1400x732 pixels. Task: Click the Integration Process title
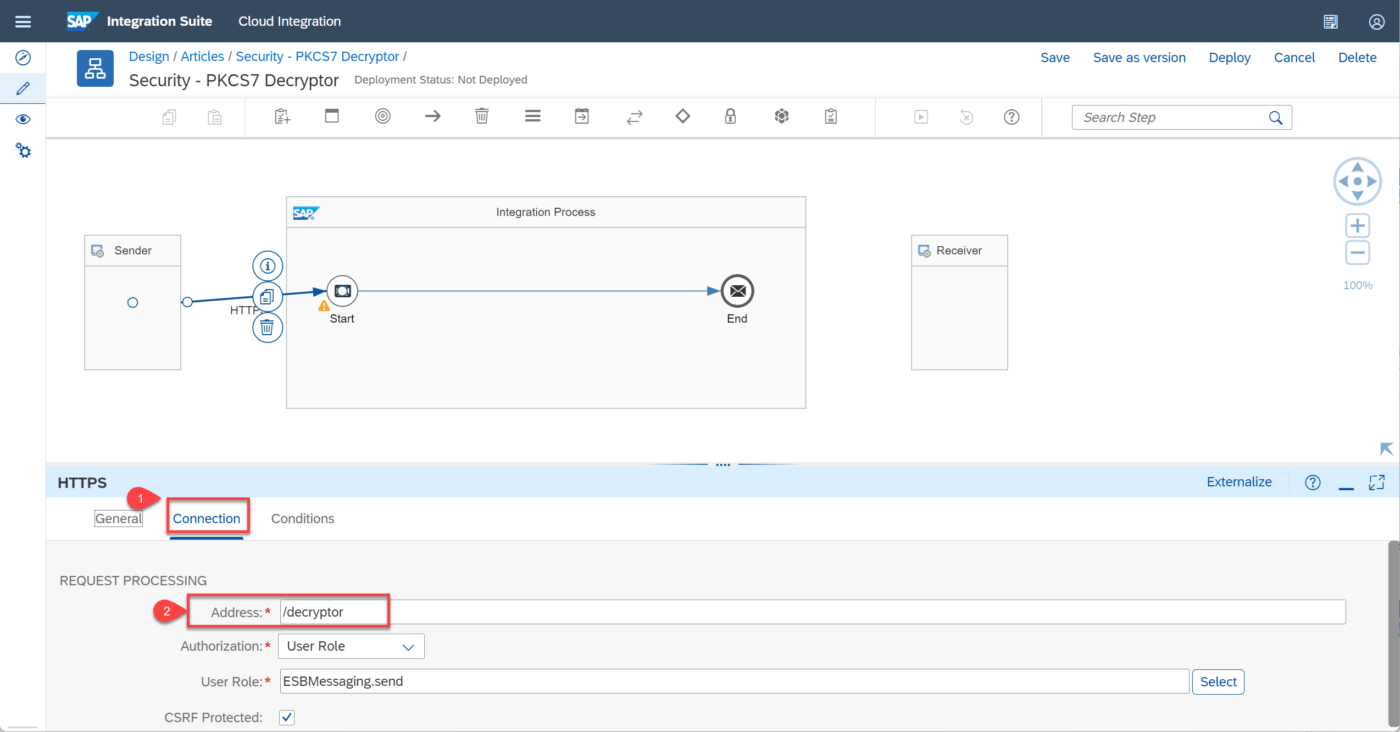546,212
